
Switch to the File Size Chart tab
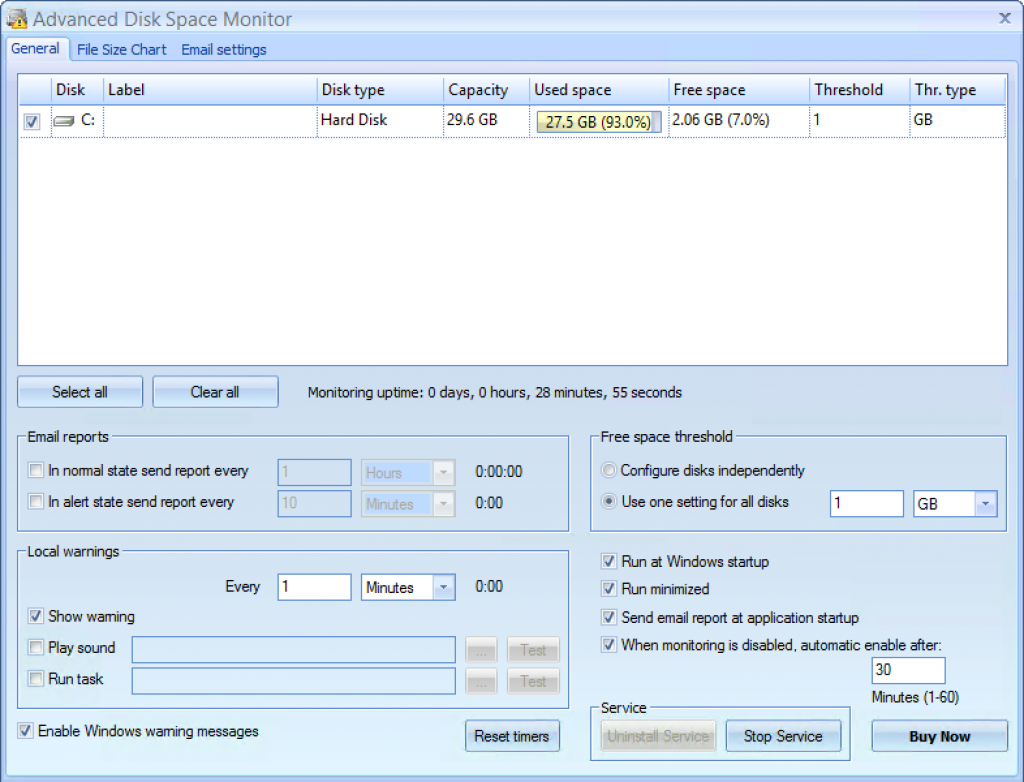[121, 49]
